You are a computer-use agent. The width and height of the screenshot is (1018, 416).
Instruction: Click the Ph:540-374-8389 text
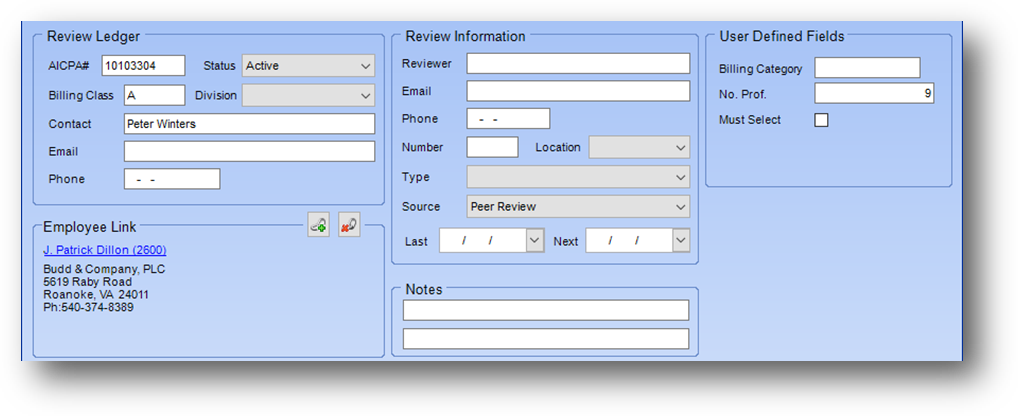pos(88,308)
